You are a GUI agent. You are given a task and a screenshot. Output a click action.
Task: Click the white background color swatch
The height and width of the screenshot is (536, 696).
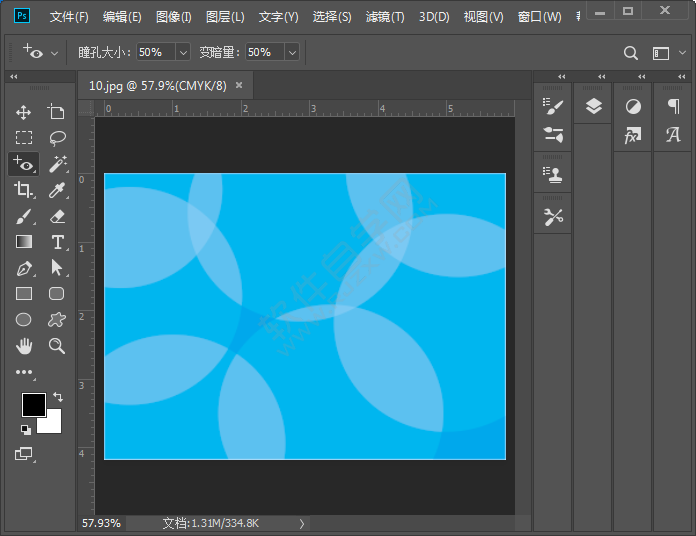click(54, 425)
